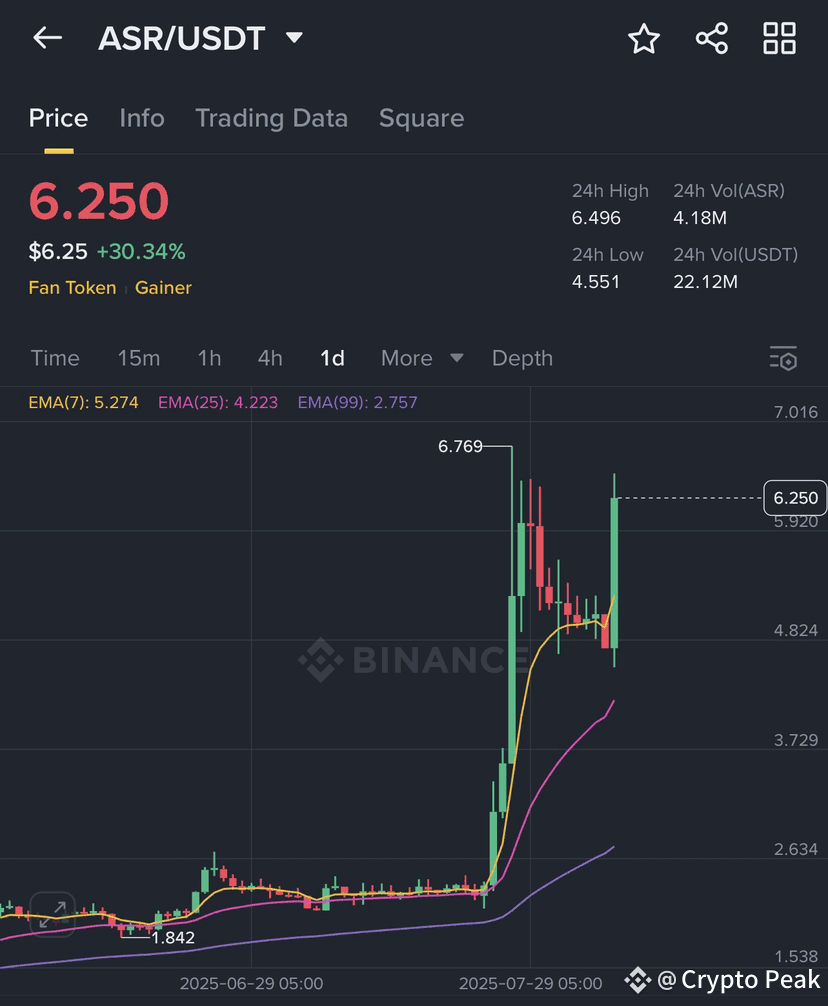The image size is (828, 1006).
Task: Tap the EMA(7): 5.274 indicator label
Action: coord(83,402)
